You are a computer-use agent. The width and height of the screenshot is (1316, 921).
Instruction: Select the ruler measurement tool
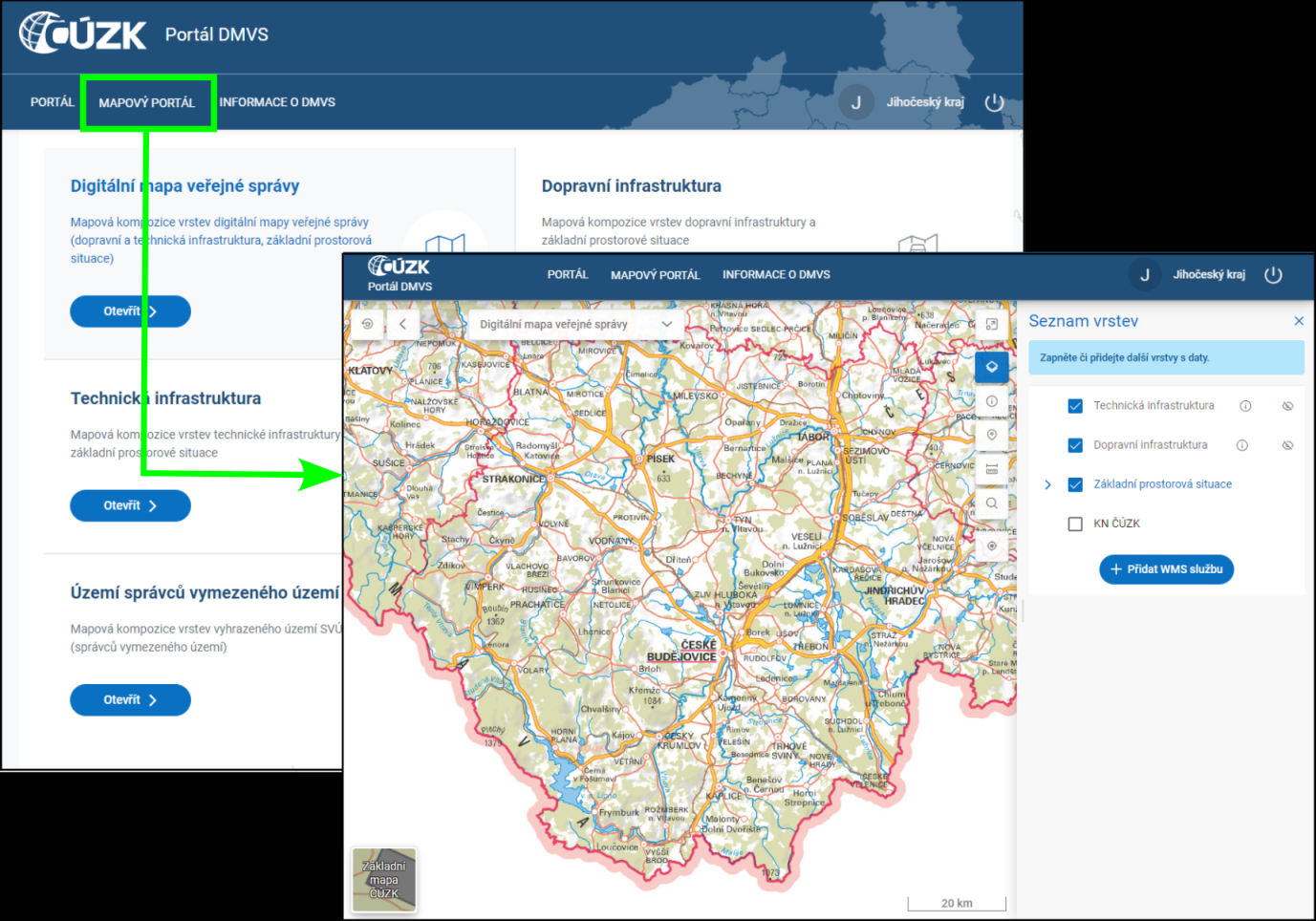(991, 469)
